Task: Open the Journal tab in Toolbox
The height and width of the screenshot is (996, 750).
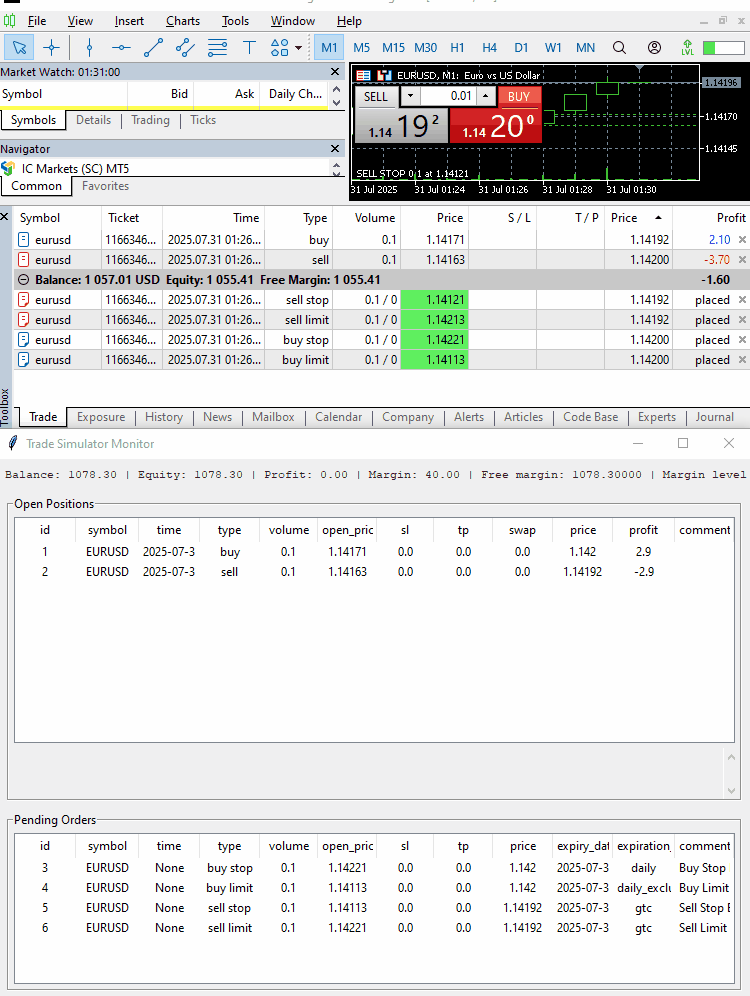Action: coord(714,417)
